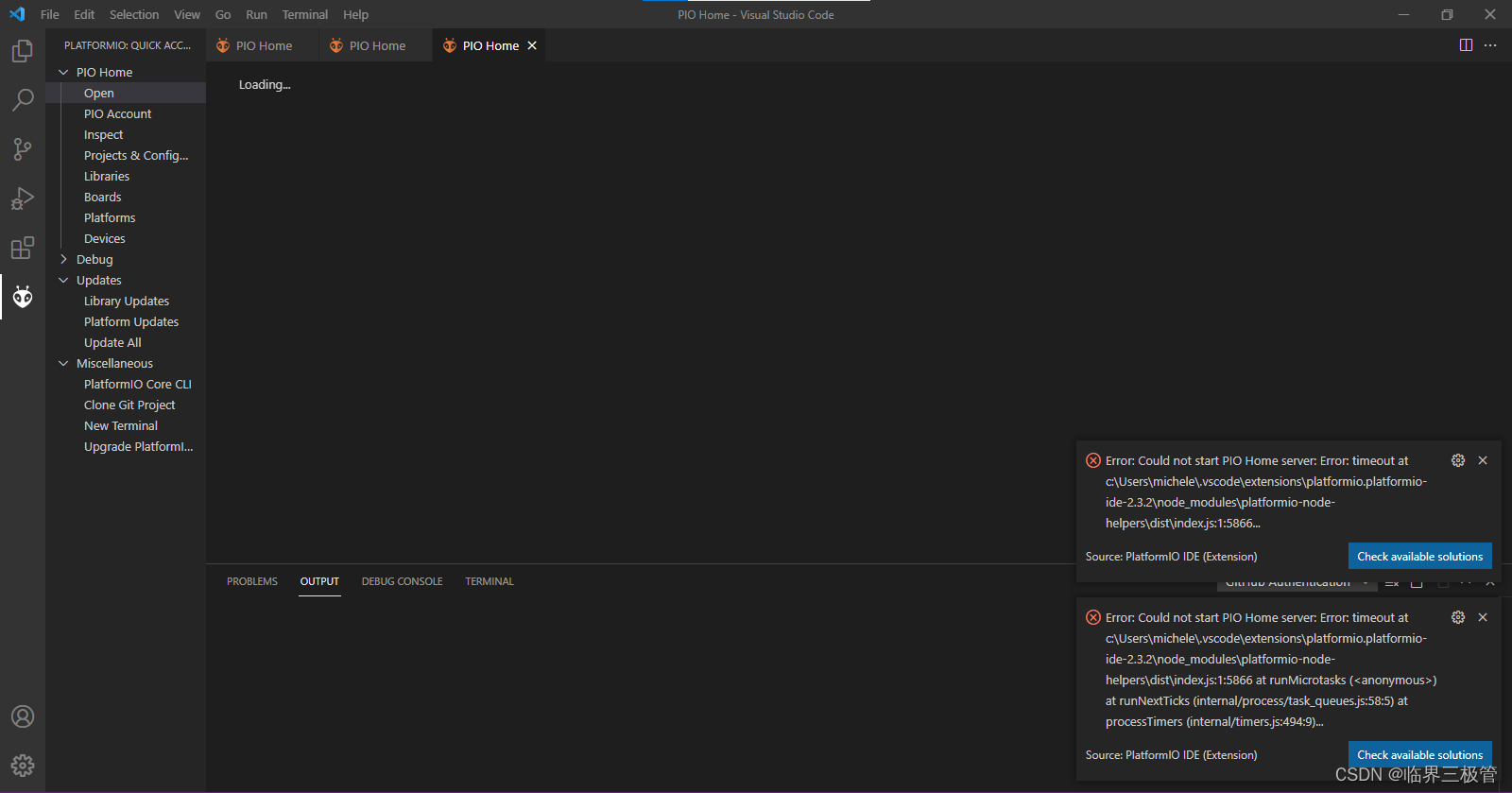
Task: Open Platforms item
Action: coord(126,217)
